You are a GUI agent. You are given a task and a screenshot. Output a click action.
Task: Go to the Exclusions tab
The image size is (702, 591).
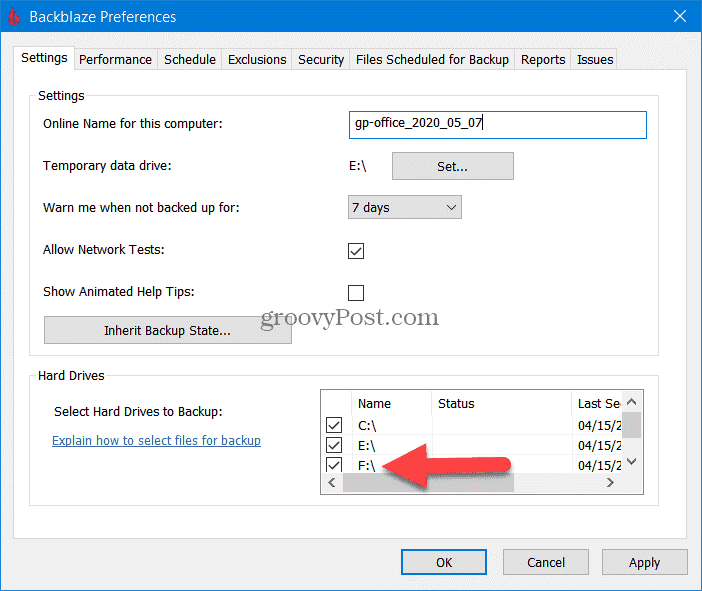pyautogui.click(x=257, y=60)
